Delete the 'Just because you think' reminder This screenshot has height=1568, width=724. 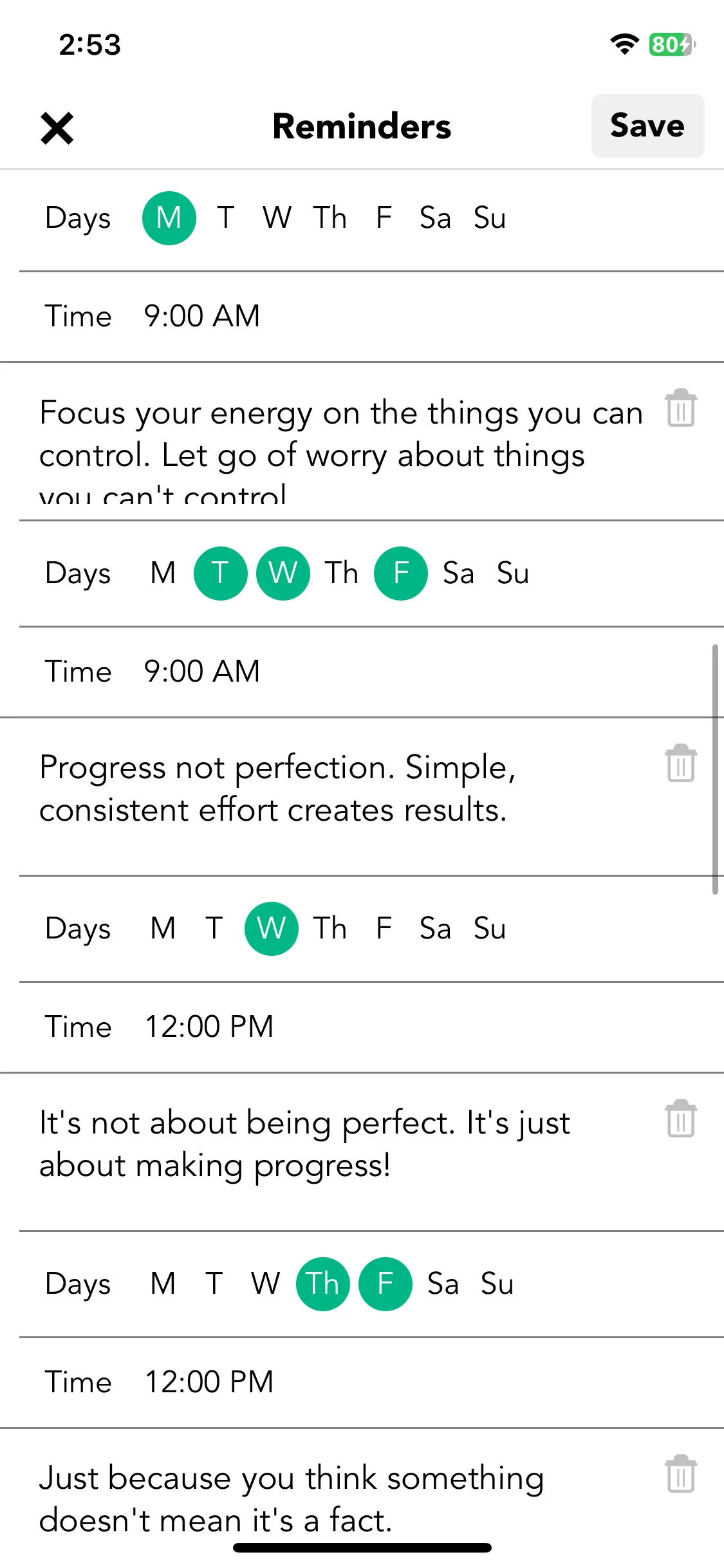coord(680,1474)
